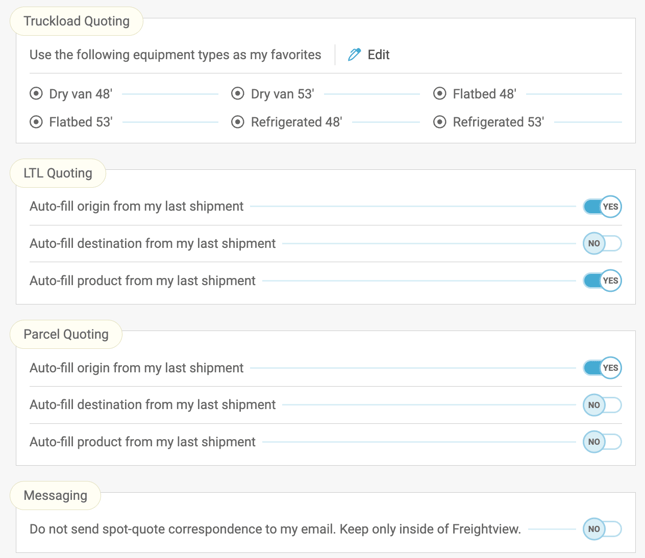Turn off LTL auto-fill product toggle
645x558 pixels.
602,281
